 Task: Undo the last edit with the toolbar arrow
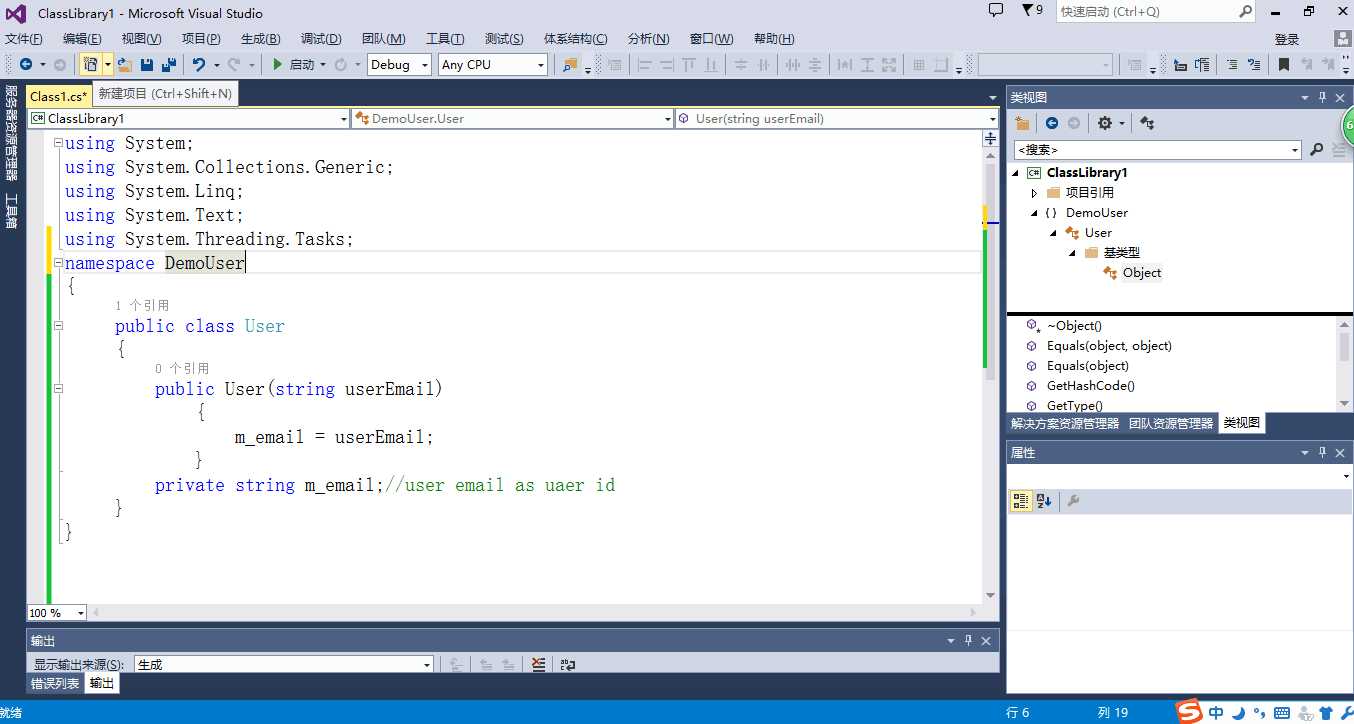pyautogui.click(x=199, y=64)
